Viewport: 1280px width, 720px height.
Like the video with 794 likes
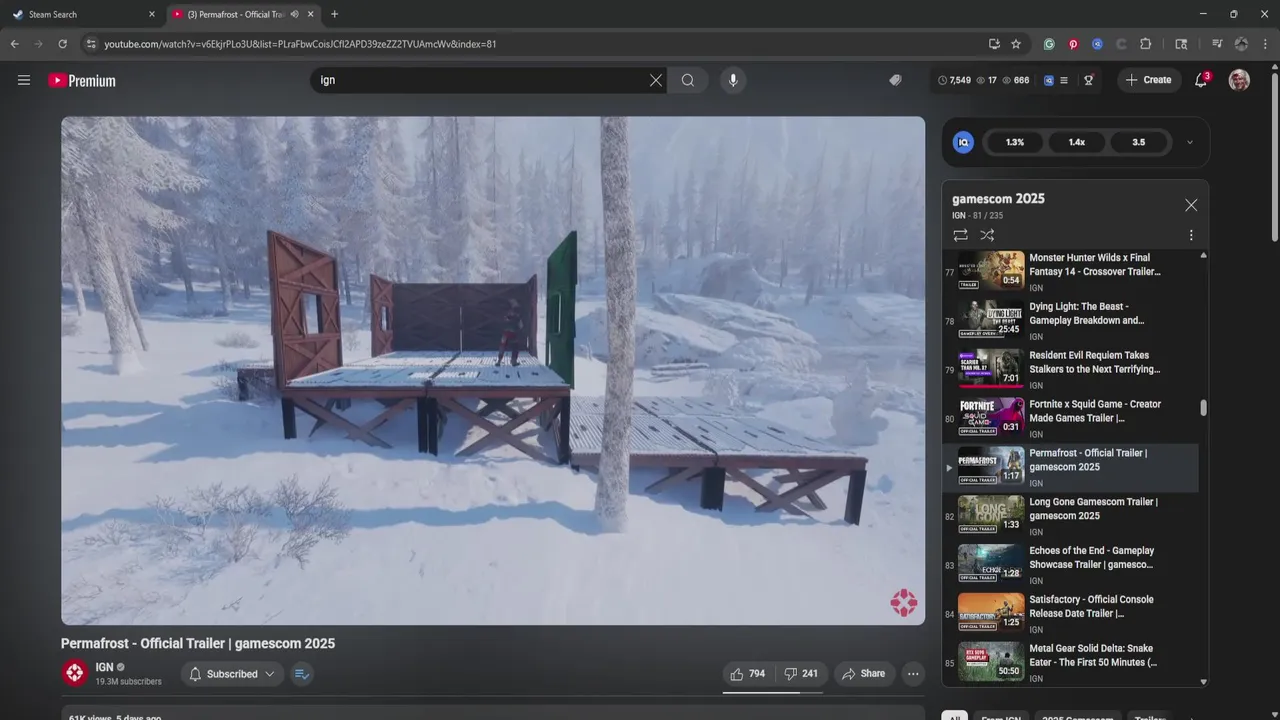[747, 674]
